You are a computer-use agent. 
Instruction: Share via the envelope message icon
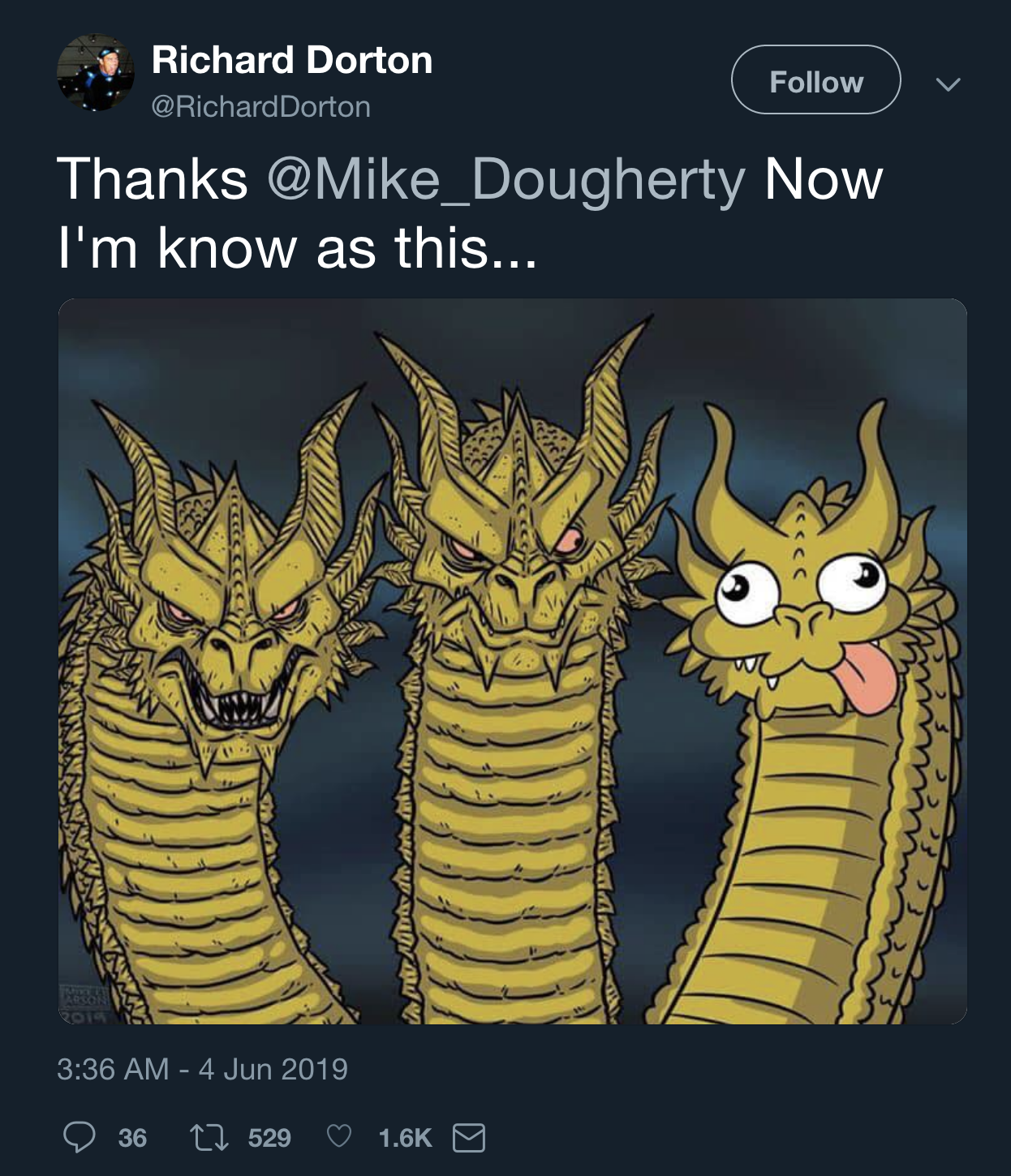pos(468,1138)
